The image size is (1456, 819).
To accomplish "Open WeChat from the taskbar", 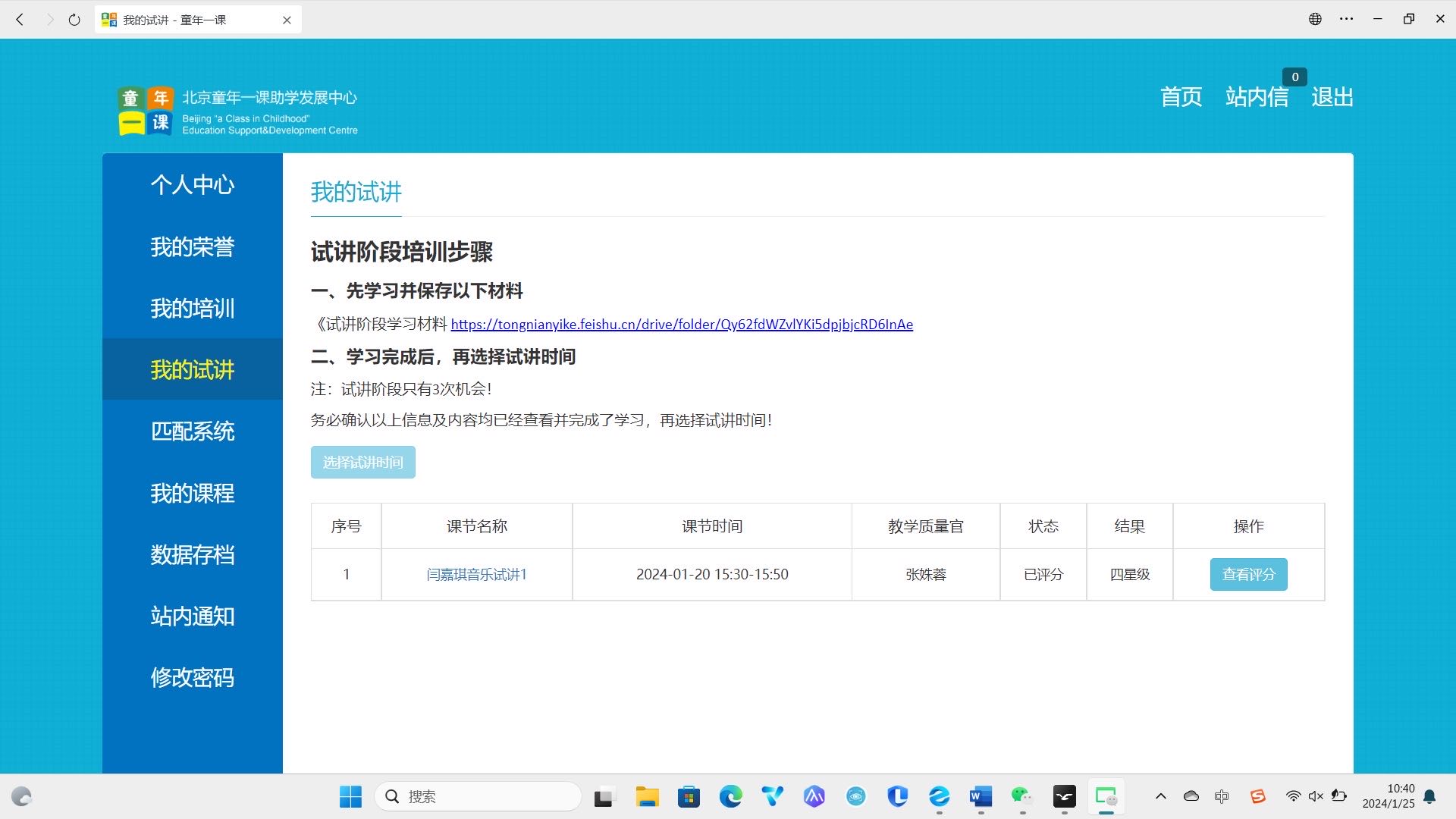I will (x=1021, y=796).
